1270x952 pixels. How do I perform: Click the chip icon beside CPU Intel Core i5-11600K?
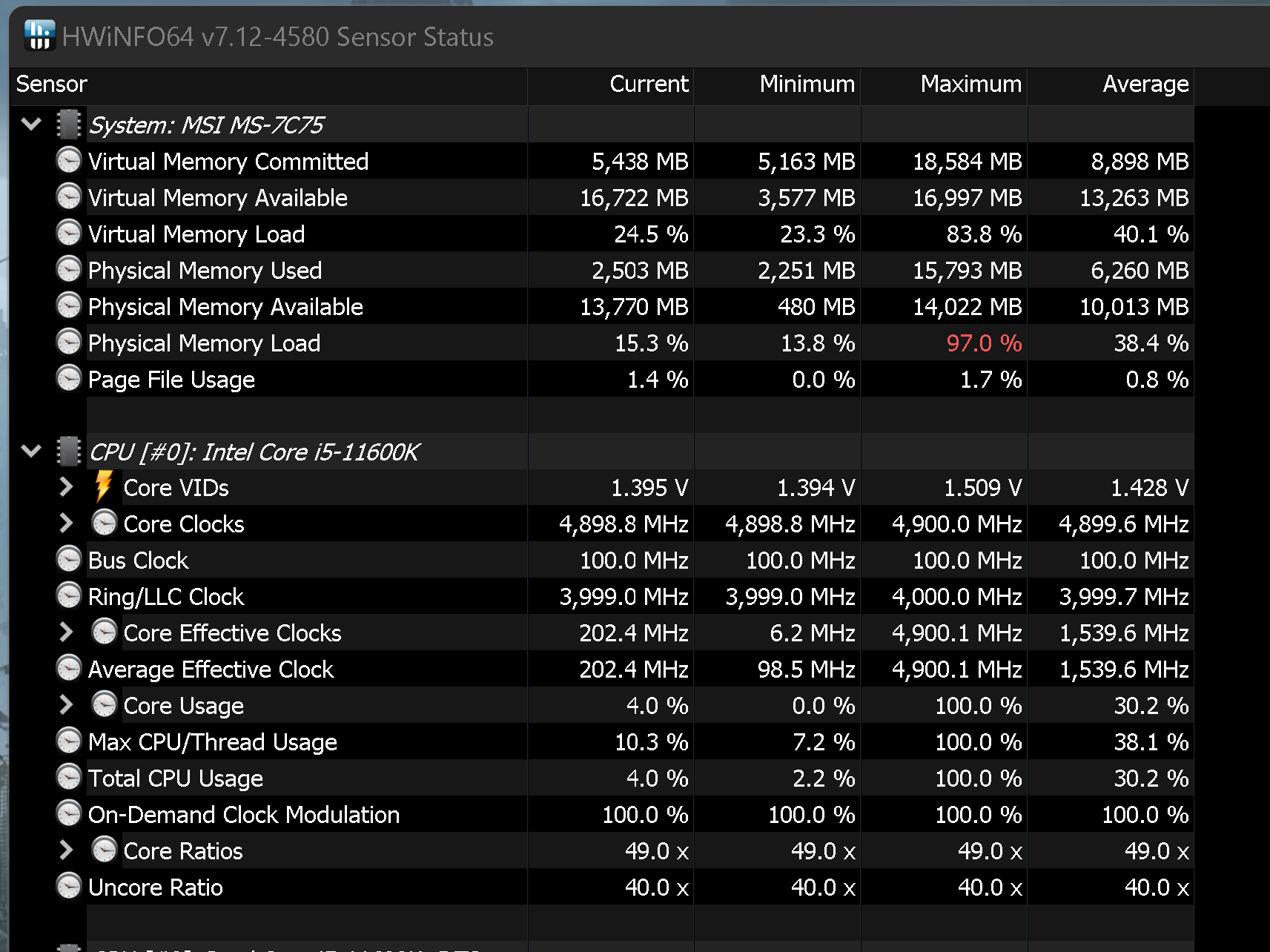tap(69, 452)
